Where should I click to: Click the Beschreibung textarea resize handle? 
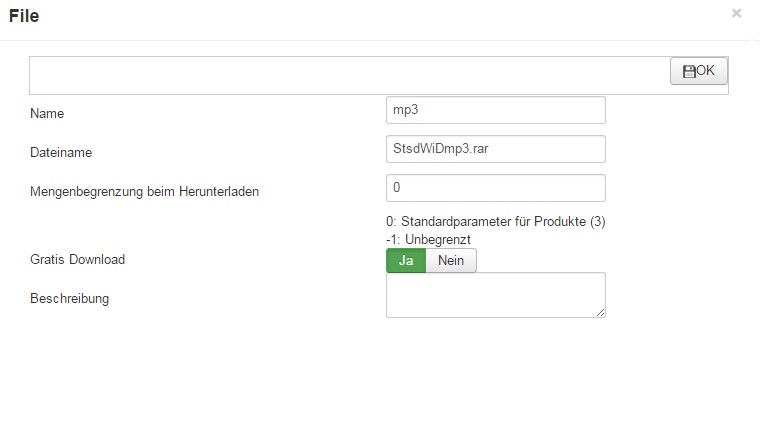pyautogui.click(x=601, y=313)
